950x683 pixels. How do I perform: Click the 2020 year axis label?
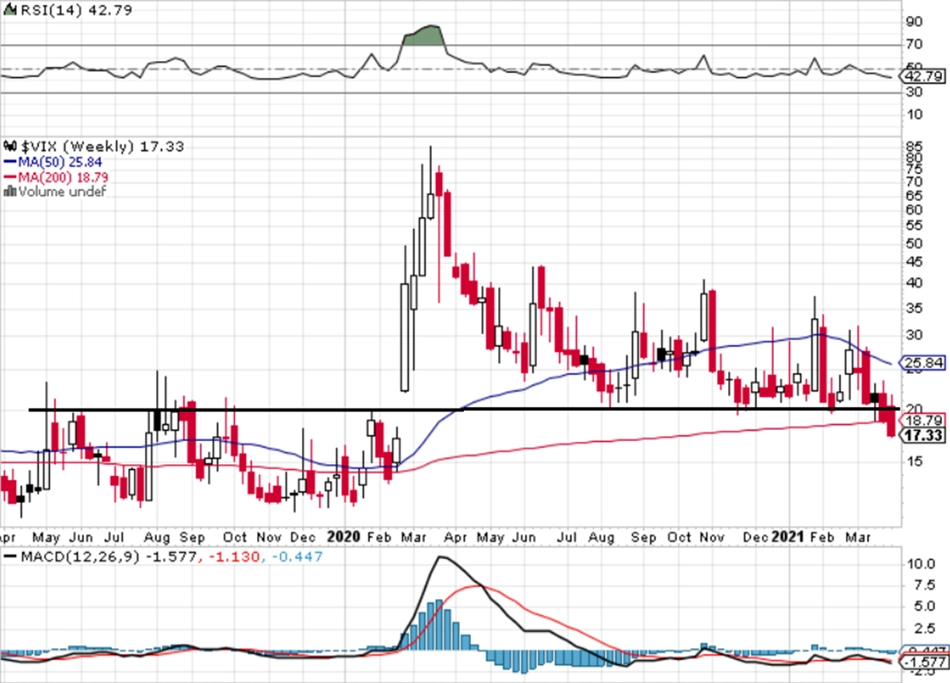(x=344, y=537)
